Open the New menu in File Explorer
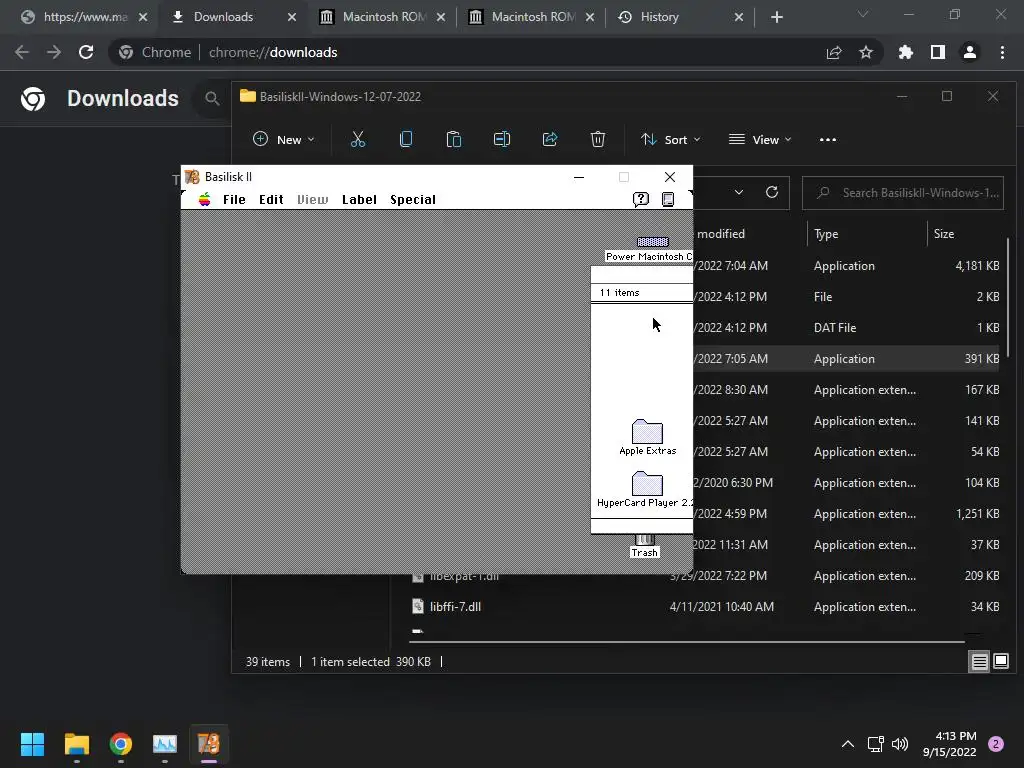 [x=283, y=139]
